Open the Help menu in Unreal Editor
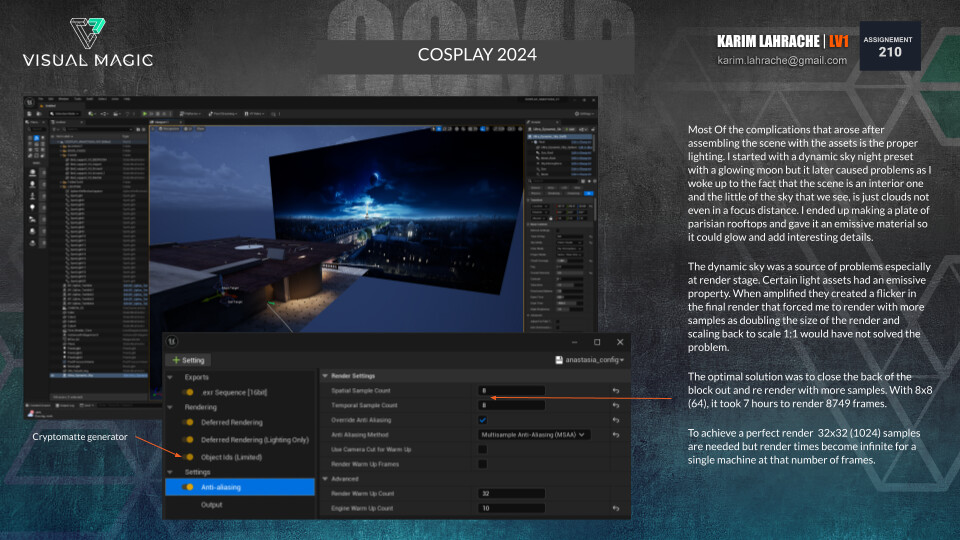The image size is (960, 540). click(127, 99)
